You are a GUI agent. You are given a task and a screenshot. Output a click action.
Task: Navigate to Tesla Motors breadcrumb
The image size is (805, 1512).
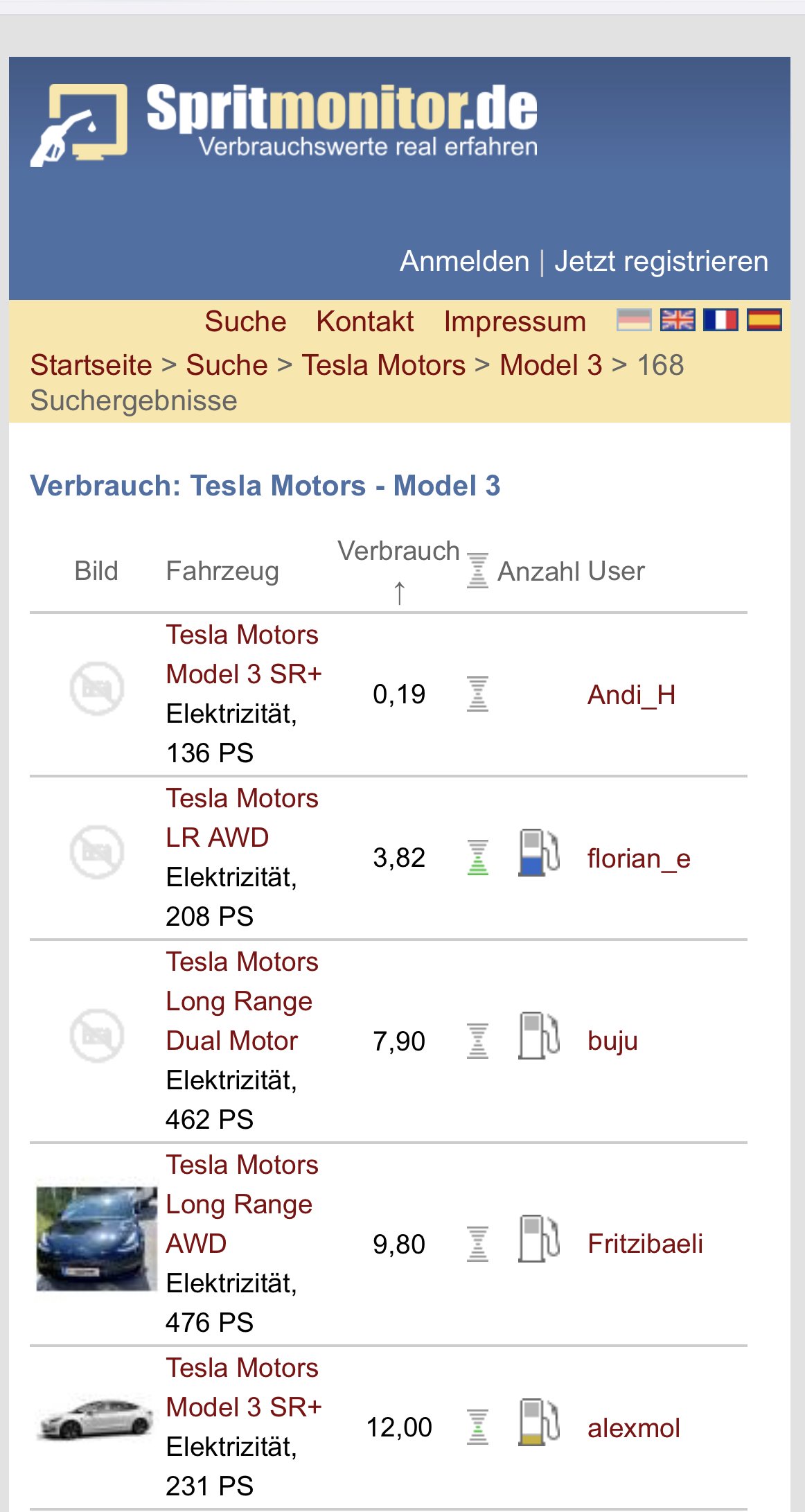[x=383, y=365]
